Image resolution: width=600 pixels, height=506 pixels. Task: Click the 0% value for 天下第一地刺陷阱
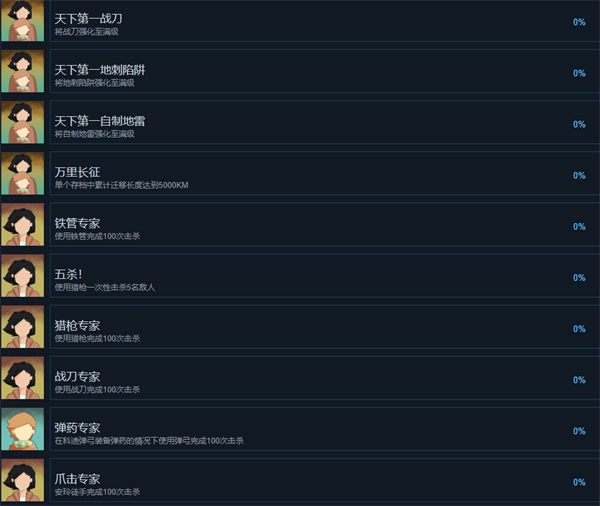[579, 73]
